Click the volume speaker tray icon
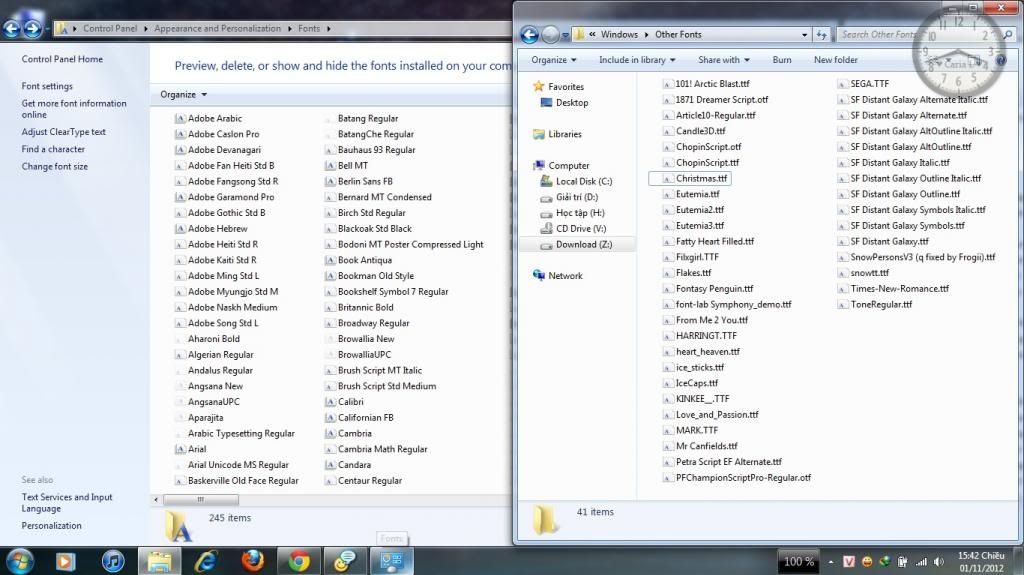Image resolution: width=1024 pixels, height=575 pixels. (939, 562)
